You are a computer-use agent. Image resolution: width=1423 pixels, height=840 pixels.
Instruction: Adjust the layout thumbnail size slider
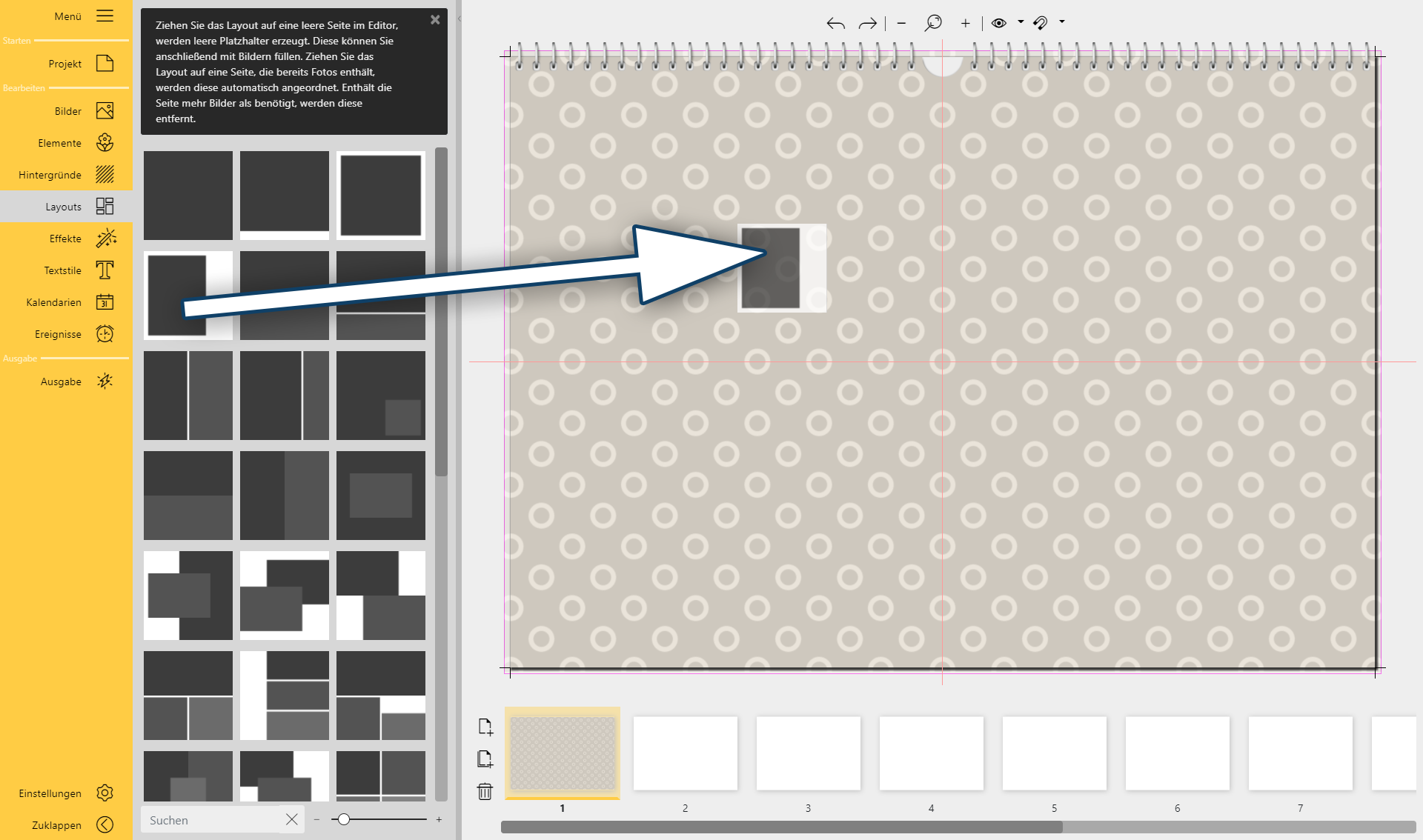click(x=345, y=819)
